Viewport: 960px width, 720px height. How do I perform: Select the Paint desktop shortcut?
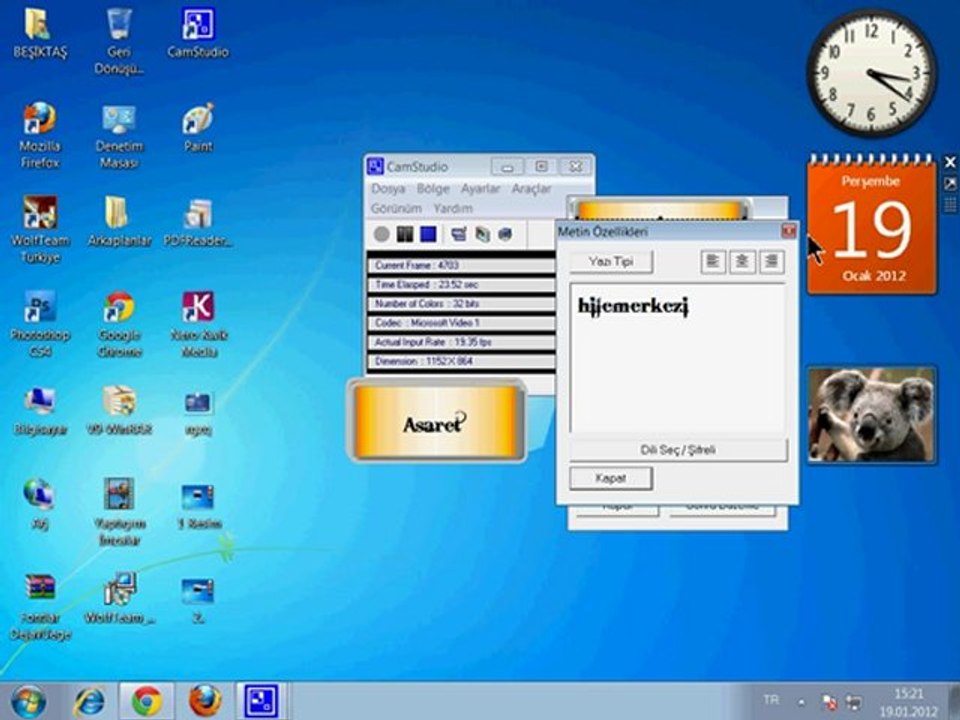(x=198, y=127)
